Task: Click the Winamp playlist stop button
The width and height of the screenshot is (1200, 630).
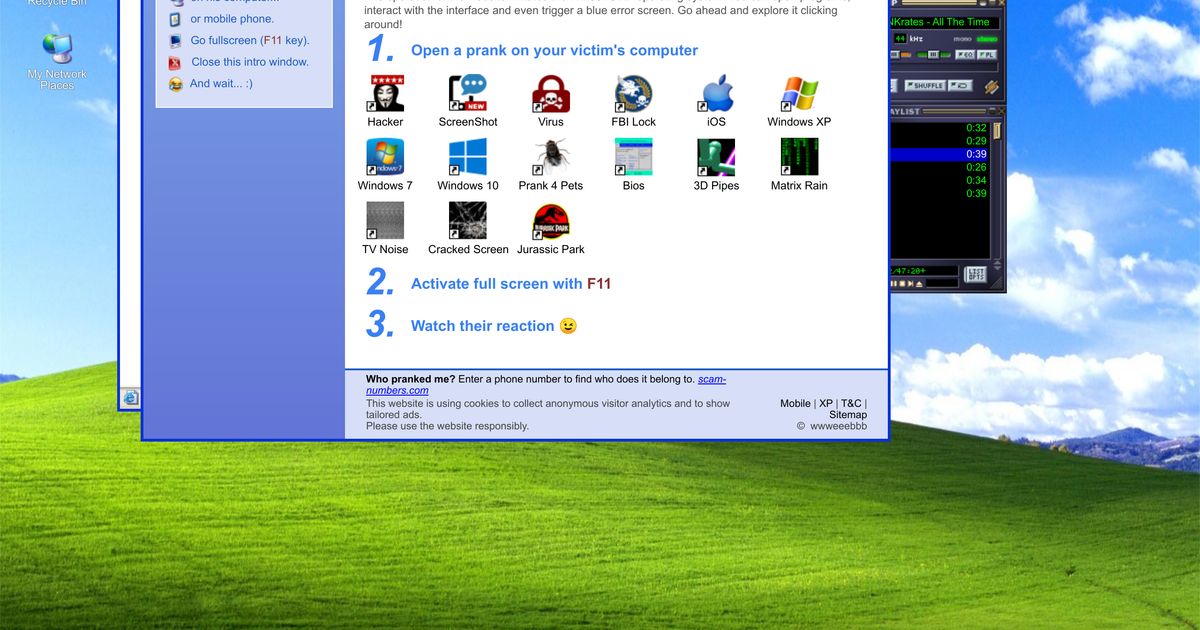Action: (902, 284)
